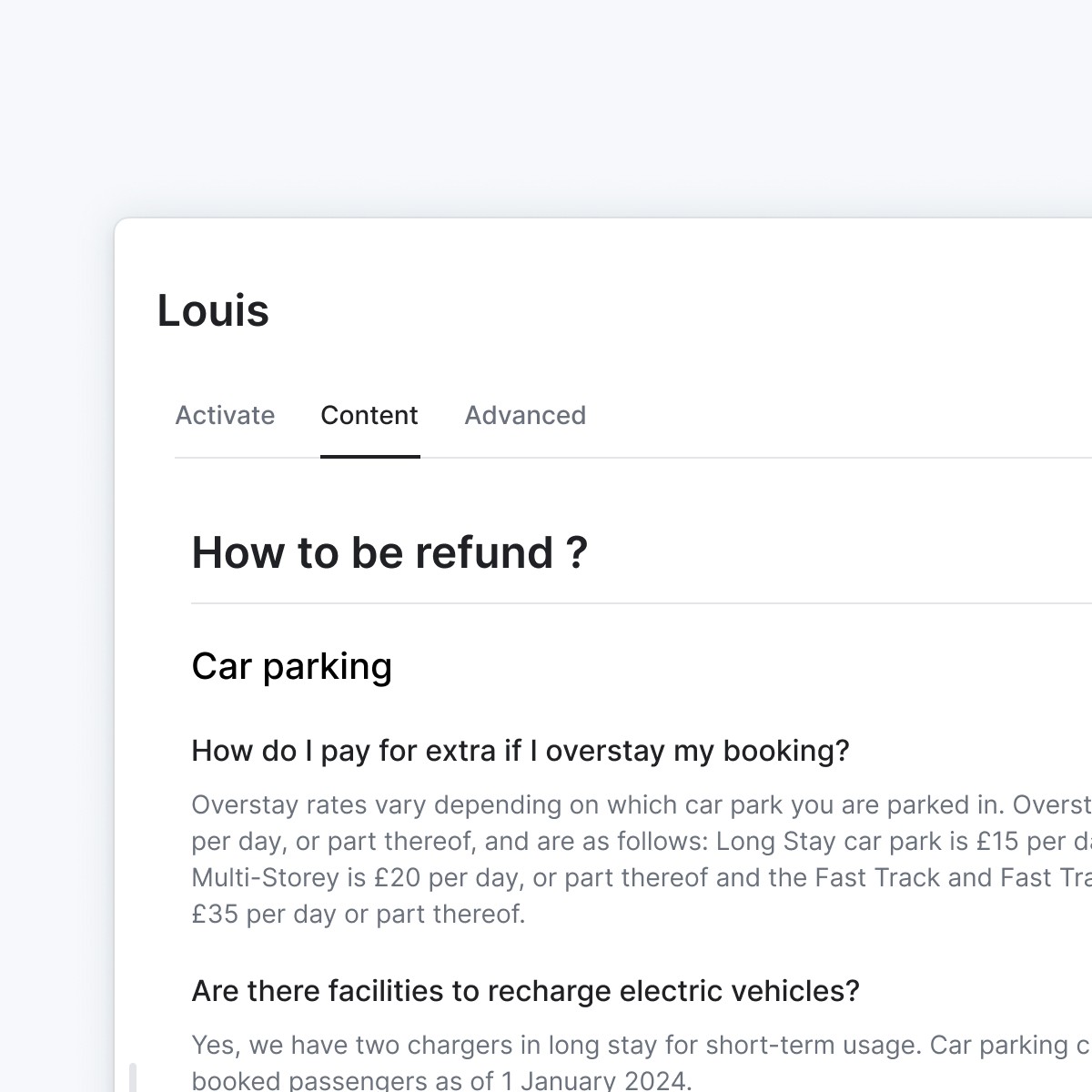
Task: Click the Louis page title
Action: point(213,310)
